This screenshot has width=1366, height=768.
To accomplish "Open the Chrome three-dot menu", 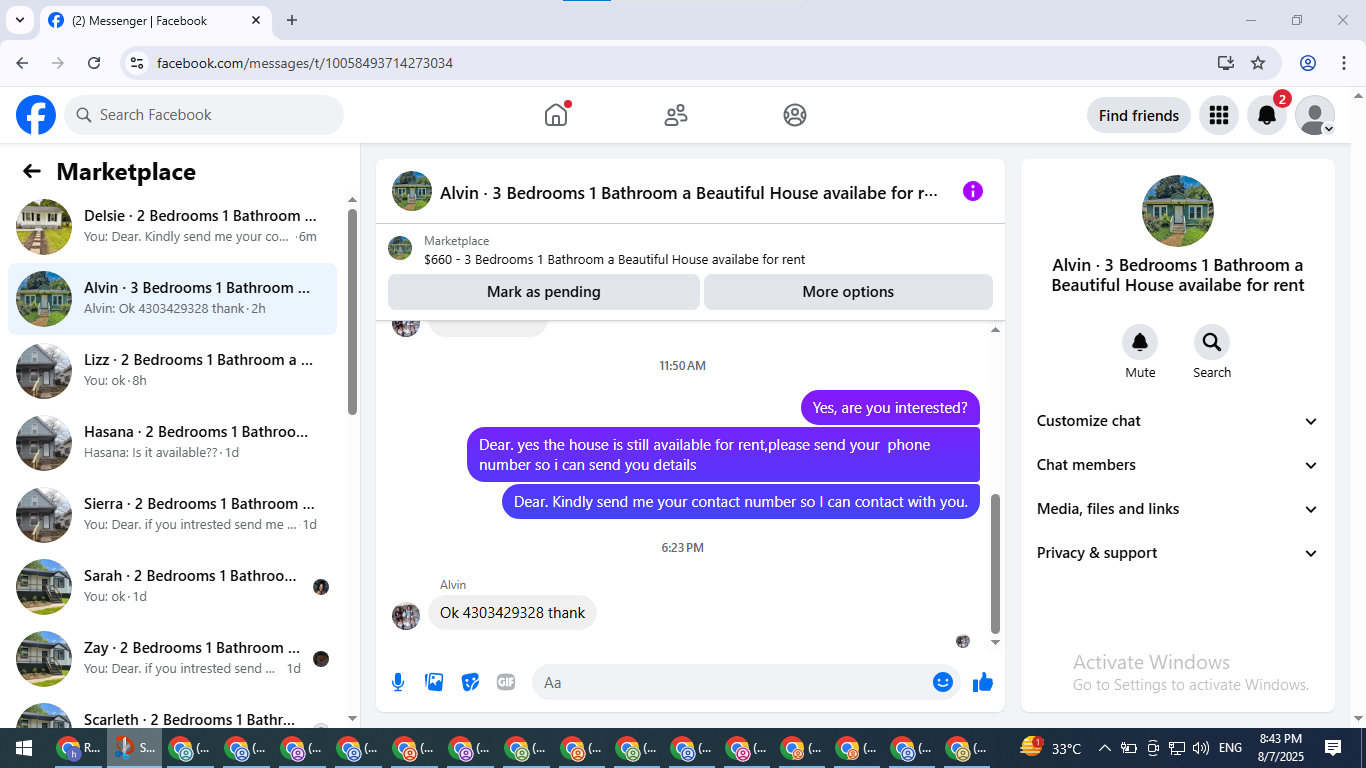I will click(1344, 63).
